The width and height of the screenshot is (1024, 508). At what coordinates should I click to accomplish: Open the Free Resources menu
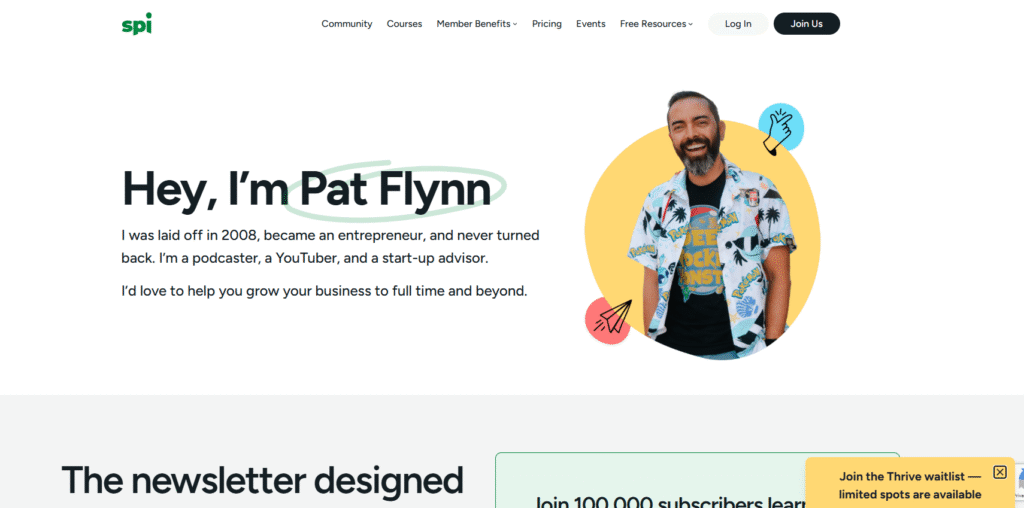656,24
